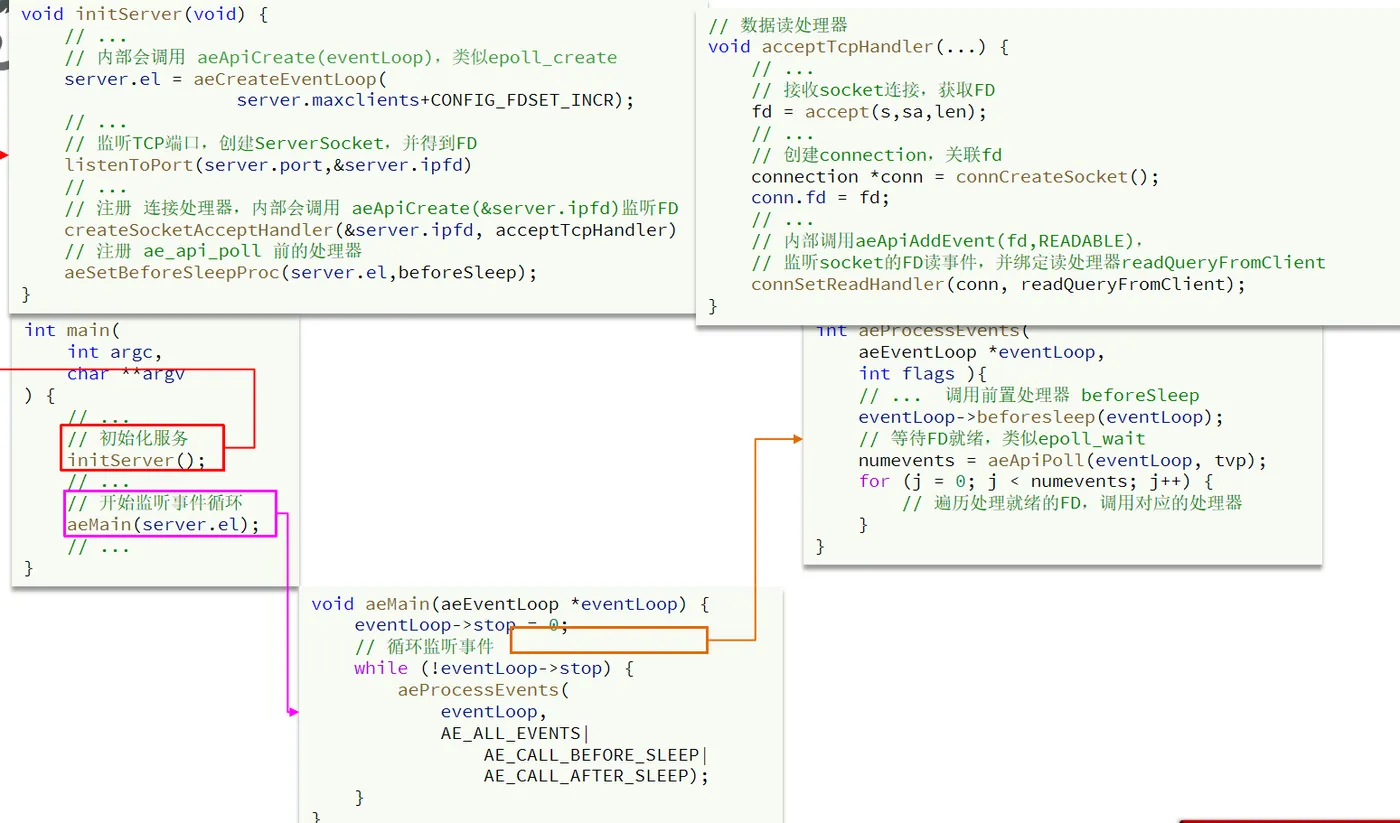Click the AE_CALL_BEFORE_SLEEP| flag line
Screen dimensions: 1400x823
click(x=596, y=755)
